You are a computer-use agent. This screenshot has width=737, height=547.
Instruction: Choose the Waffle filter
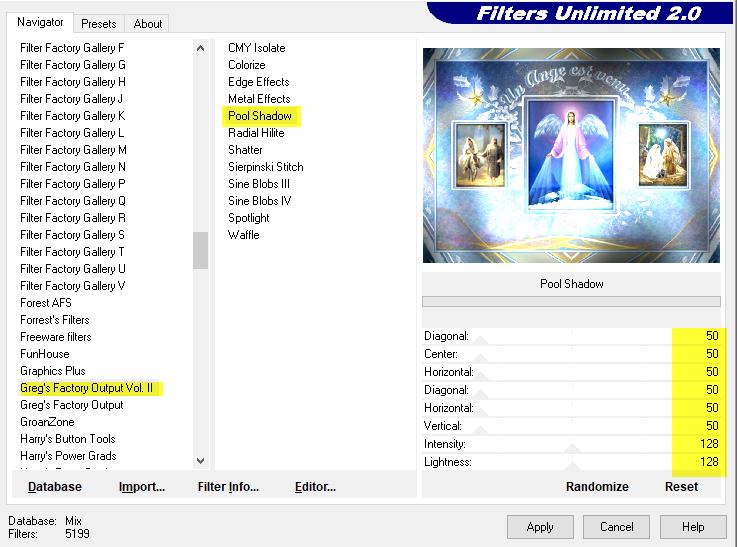click(243, 234)
